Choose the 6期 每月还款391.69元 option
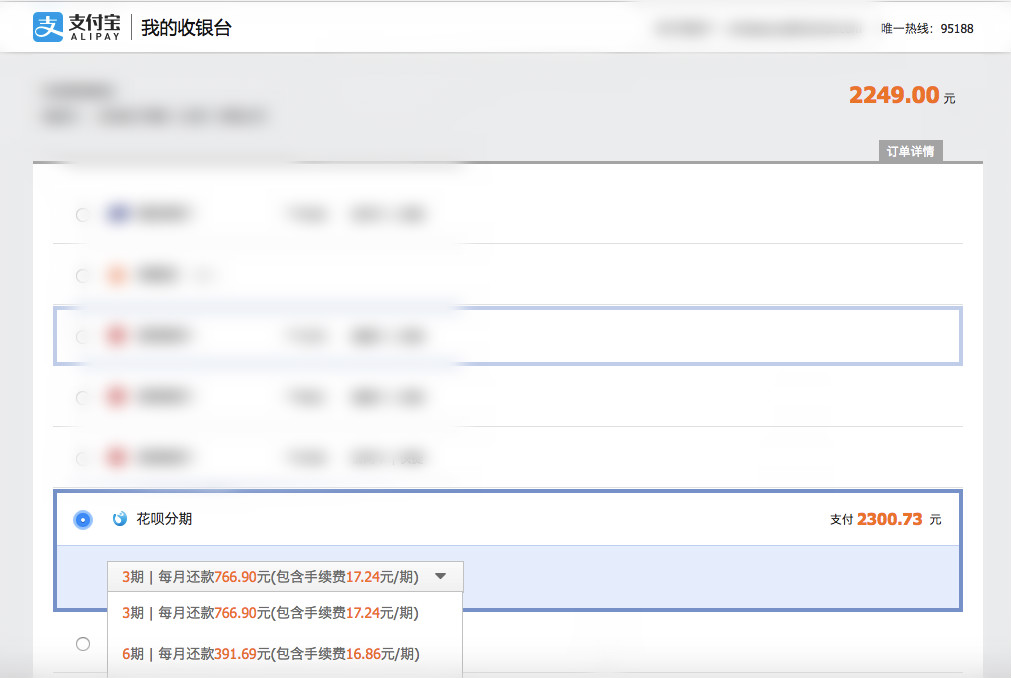1011x678 pixels. tap(285, 654)
